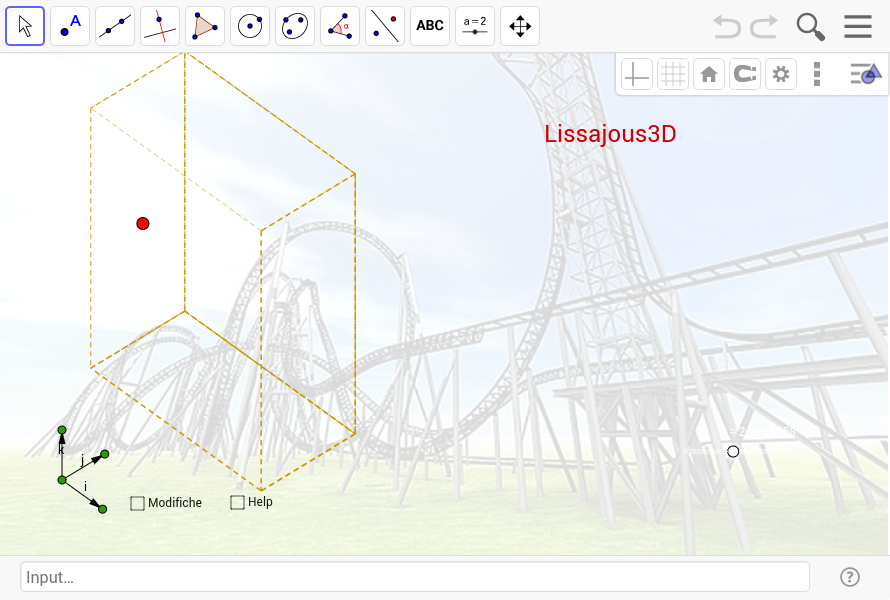
Task: Click the green origin point of the axes
Action: (62, 480)
